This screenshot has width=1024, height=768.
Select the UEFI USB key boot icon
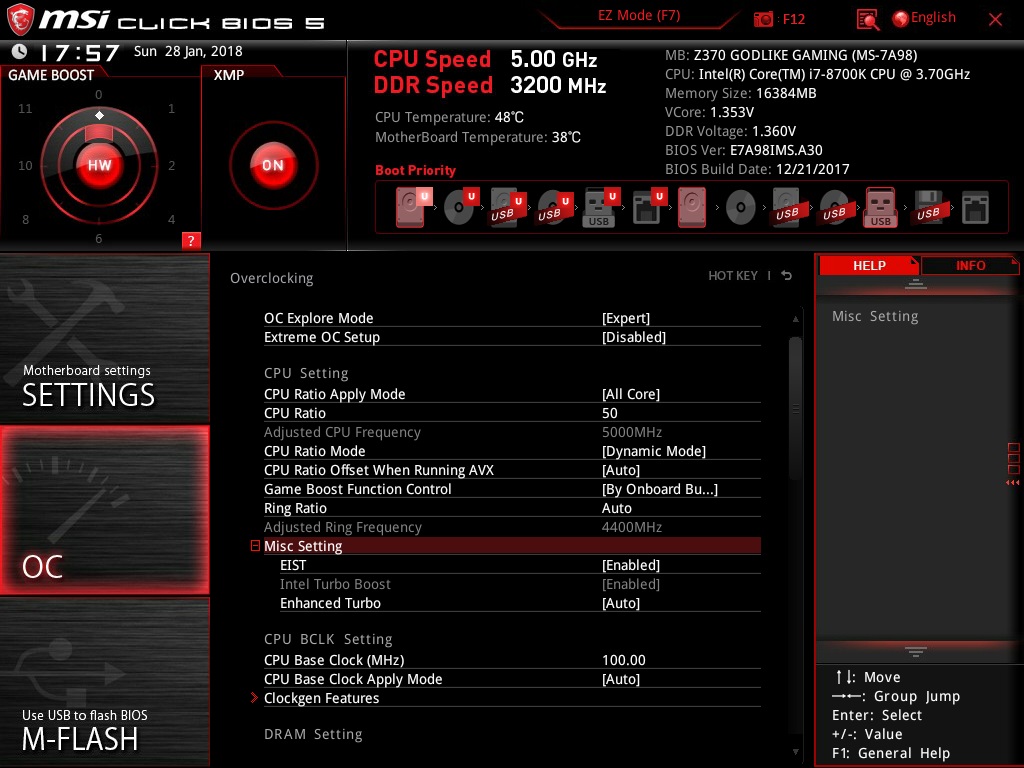(x=601, y=207)
